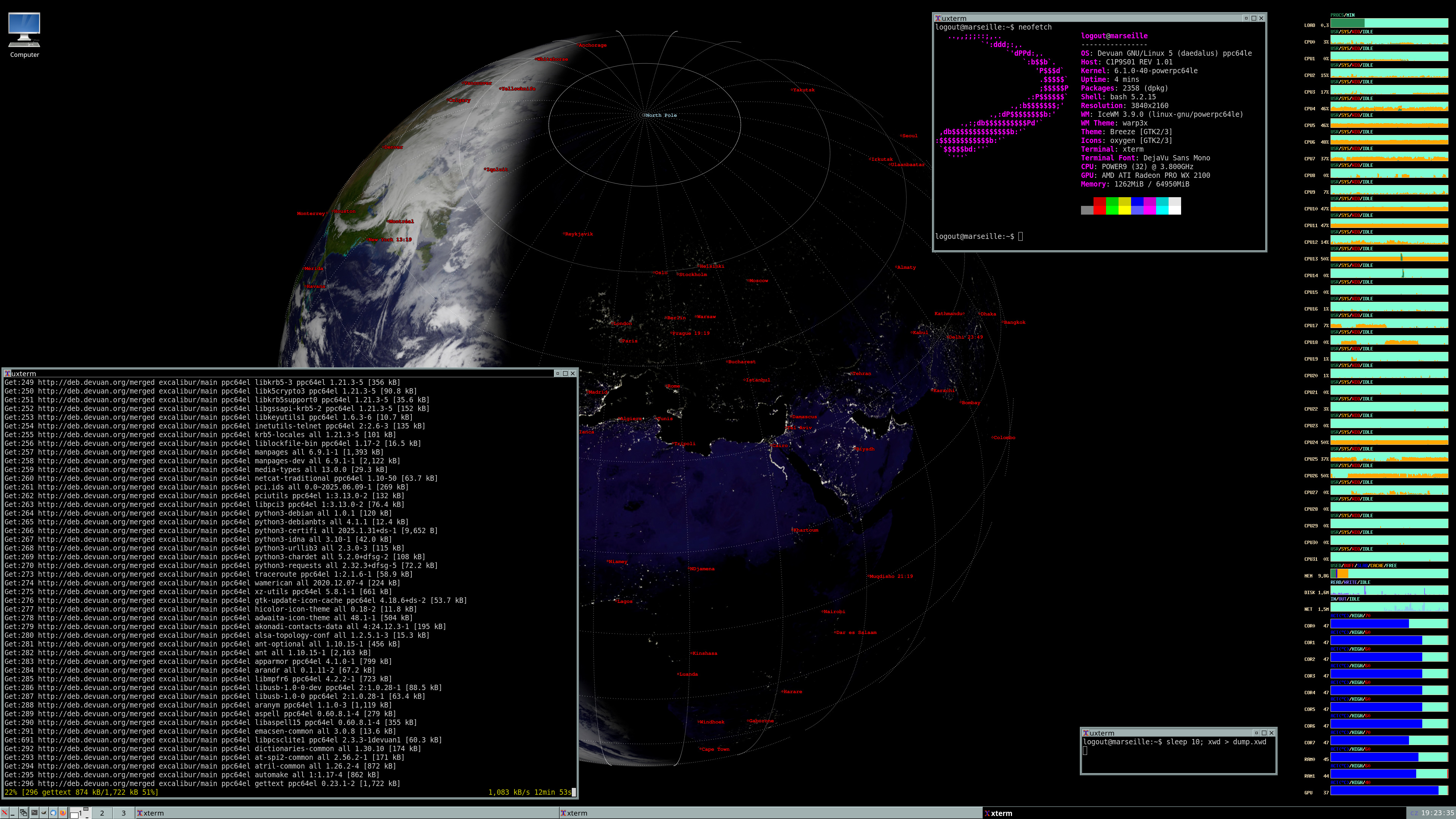The height and width of the screenshot is (819, 1456).
Task: Open the window list taskbar icon
Action: tap(23, 813)
